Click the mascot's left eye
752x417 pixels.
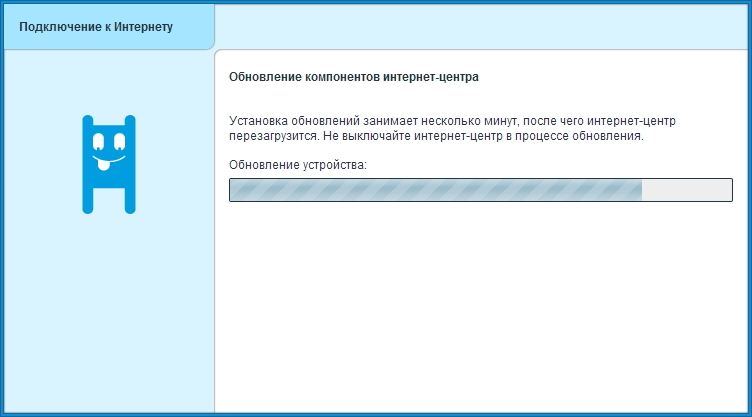pos(98,140)
